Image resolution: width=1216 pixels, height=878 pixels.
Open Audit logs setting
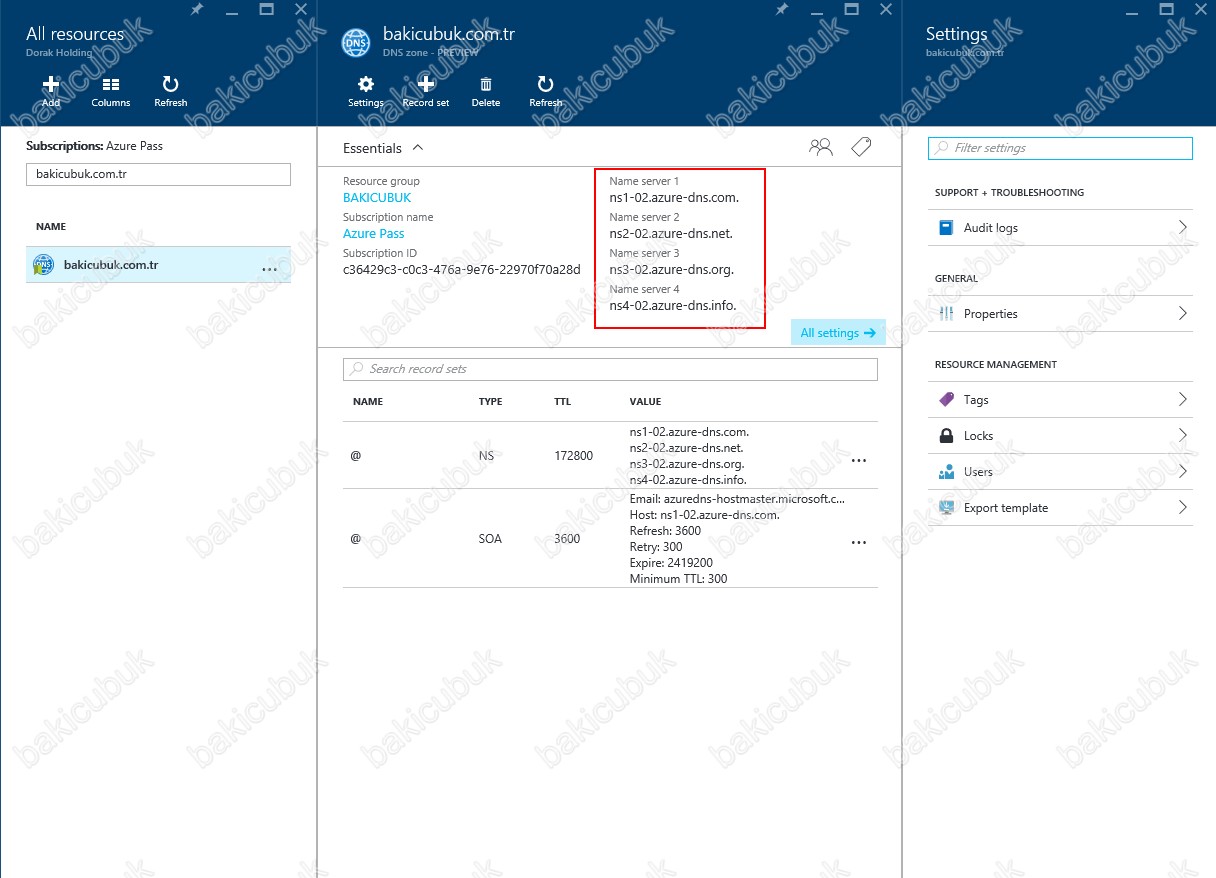(x=1060, y=228)
